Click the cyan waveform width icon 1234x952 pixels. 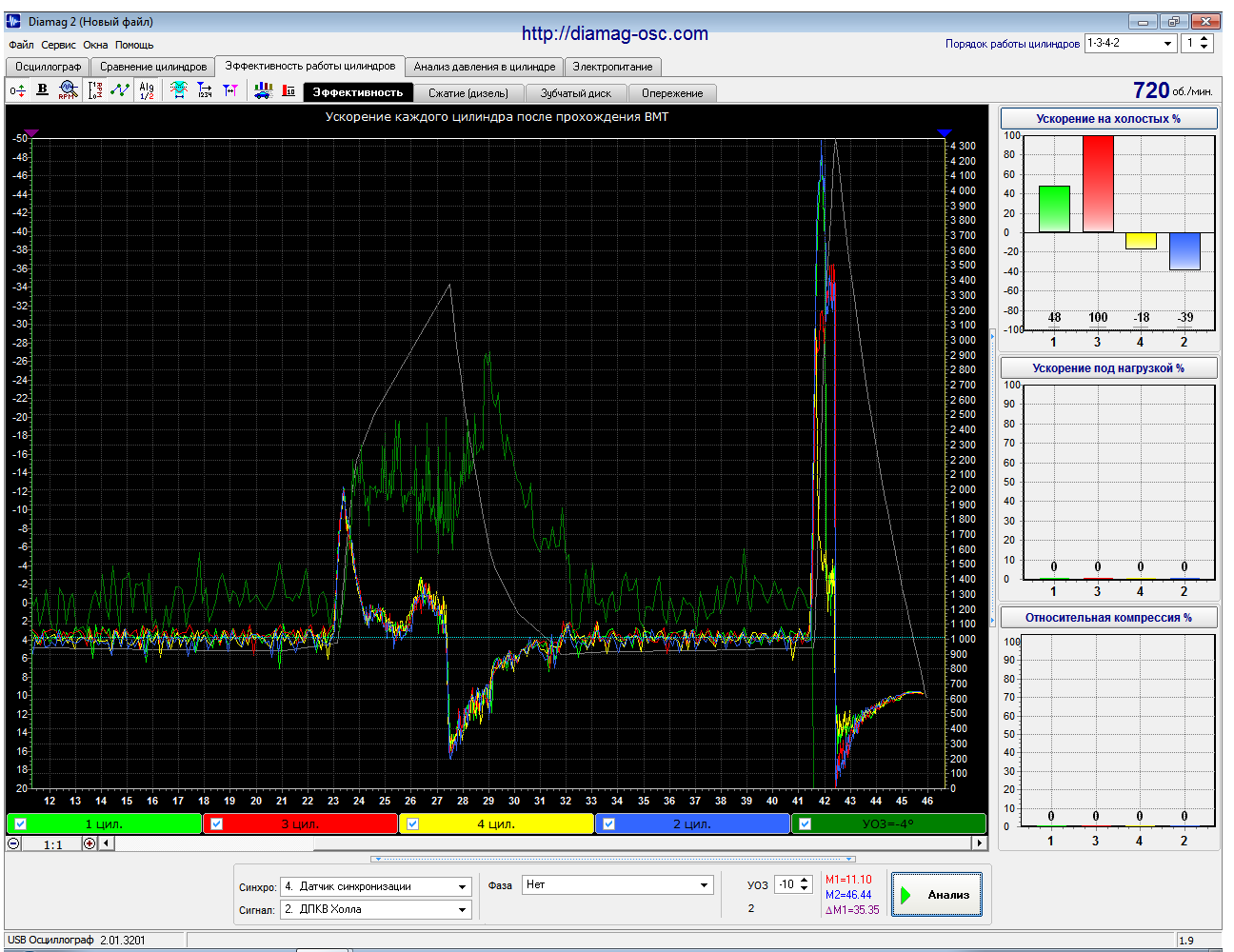pos(178,90)
